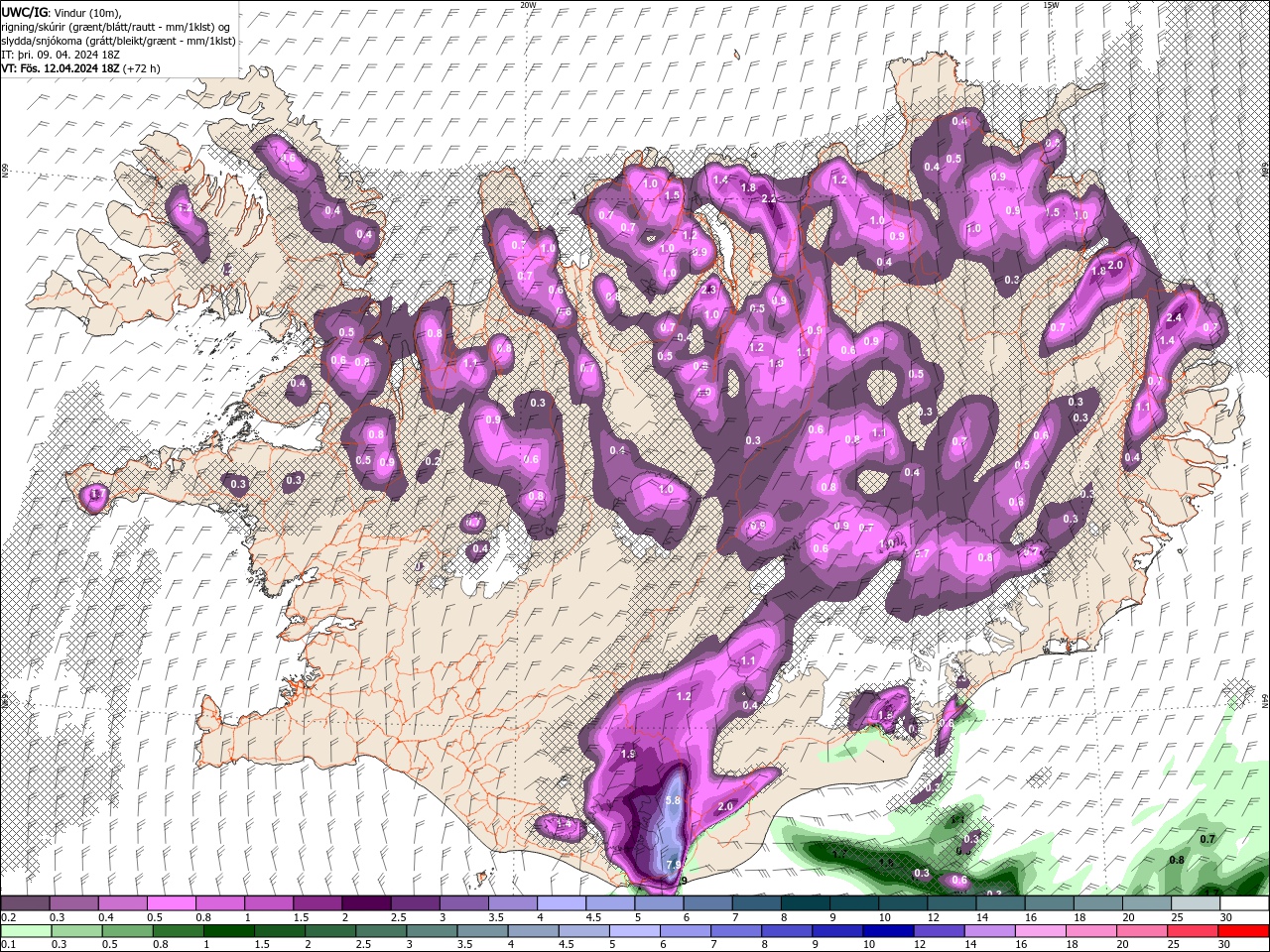Click the white swatch at 30 in upper legend

(x=1243, y=903)
